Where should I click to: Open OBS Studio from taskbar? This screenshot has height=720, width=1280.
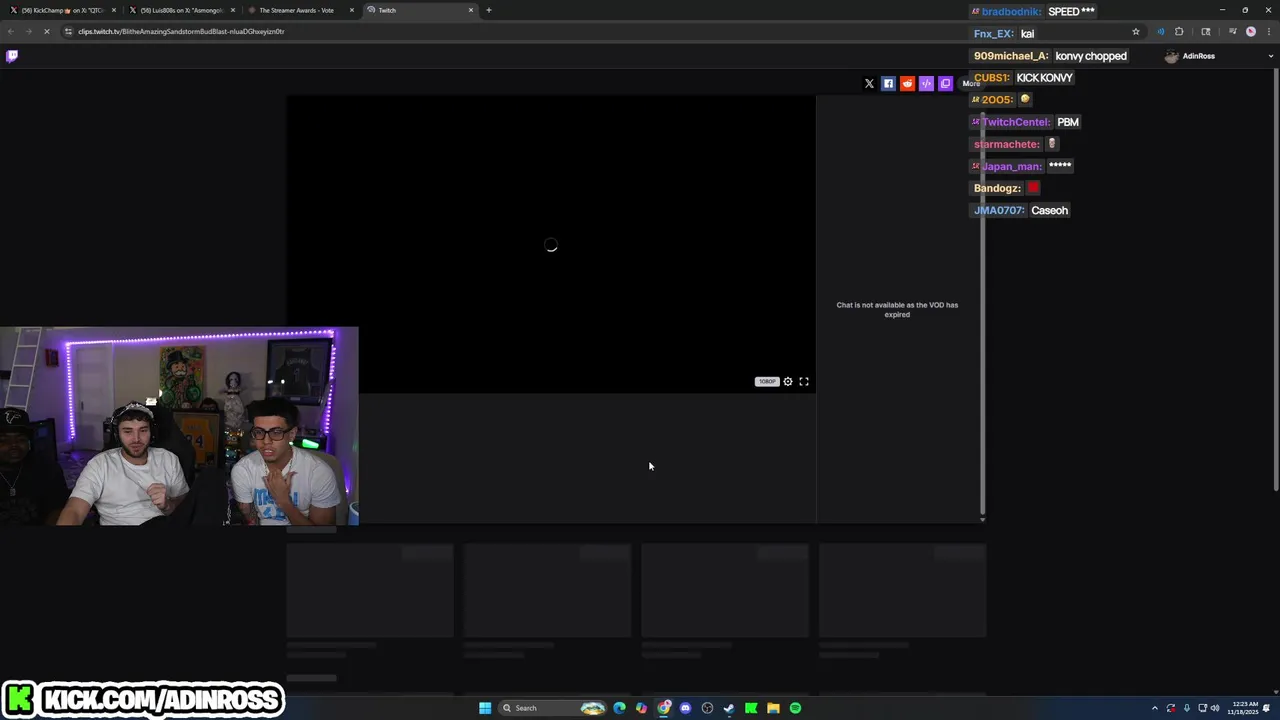707,708
